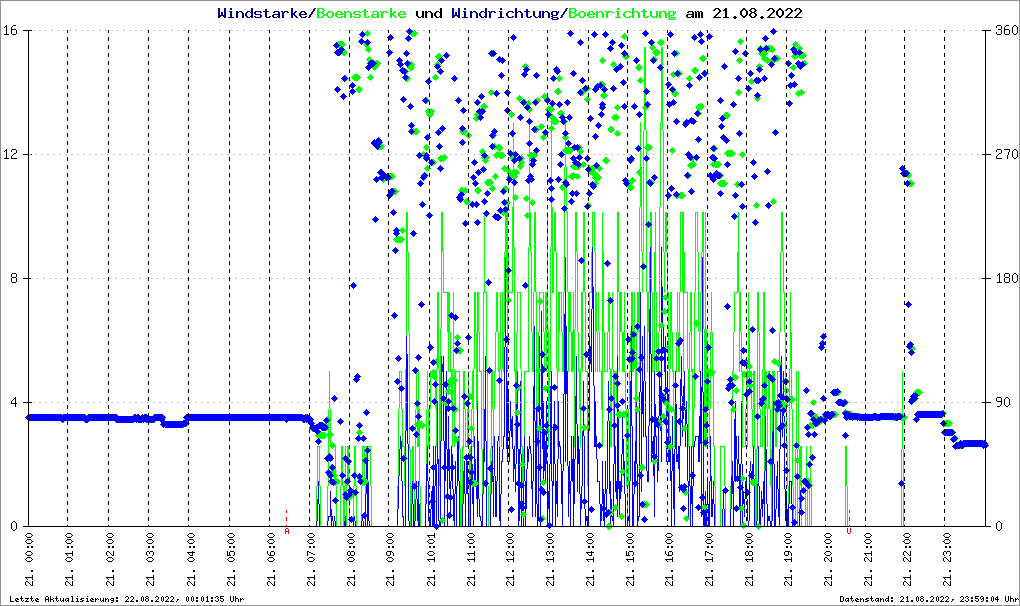Image resolution: width=1020 pixels, height=606 pixels.
Task: Click the left axis value 16
Action: pyautogui.click(x=9, y=31)
